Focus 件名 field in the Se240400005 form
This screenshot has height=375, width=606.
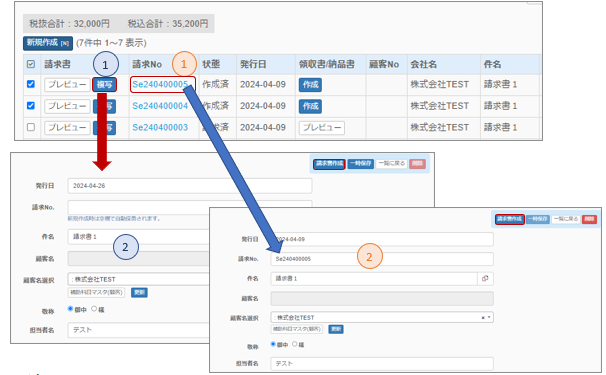(x=374, y=278)
